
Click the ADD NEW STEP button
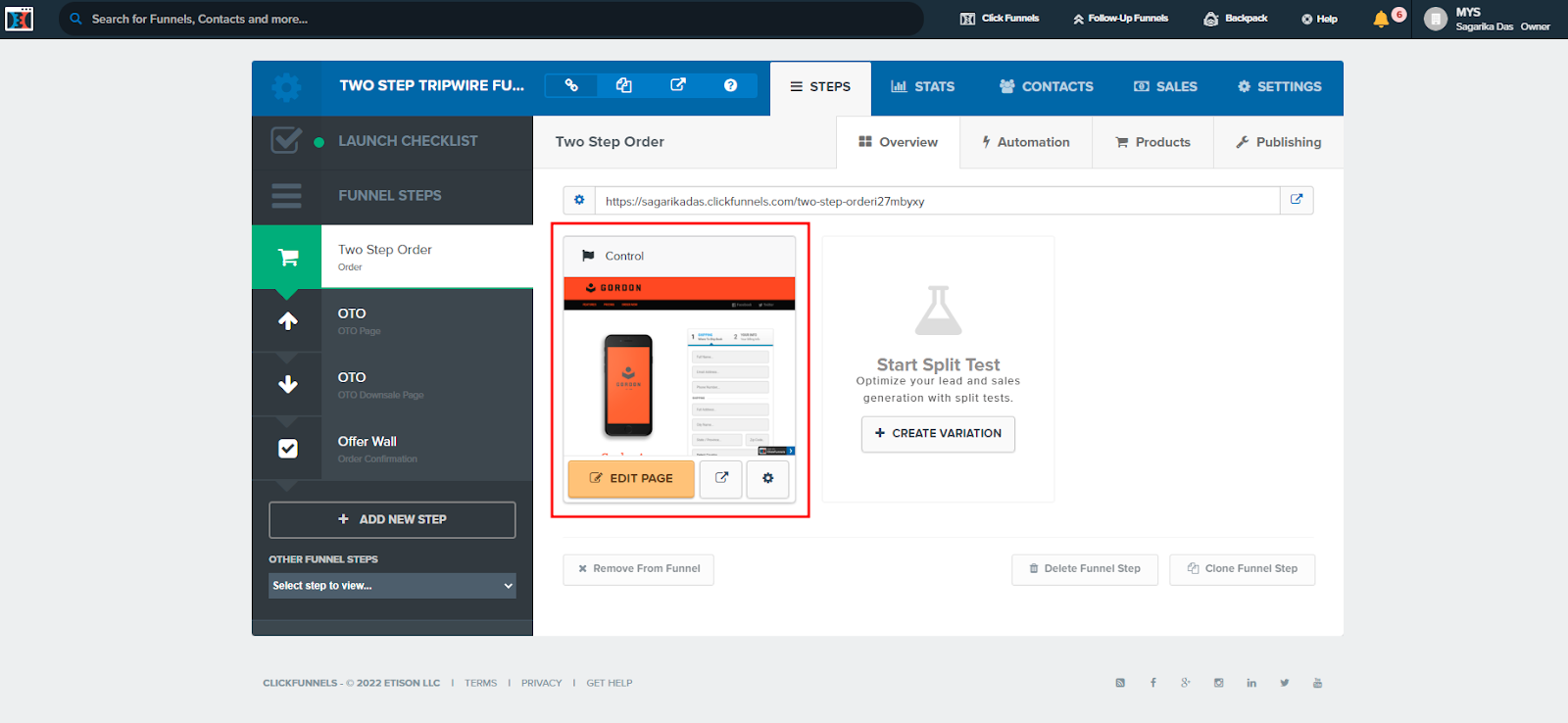392,520
